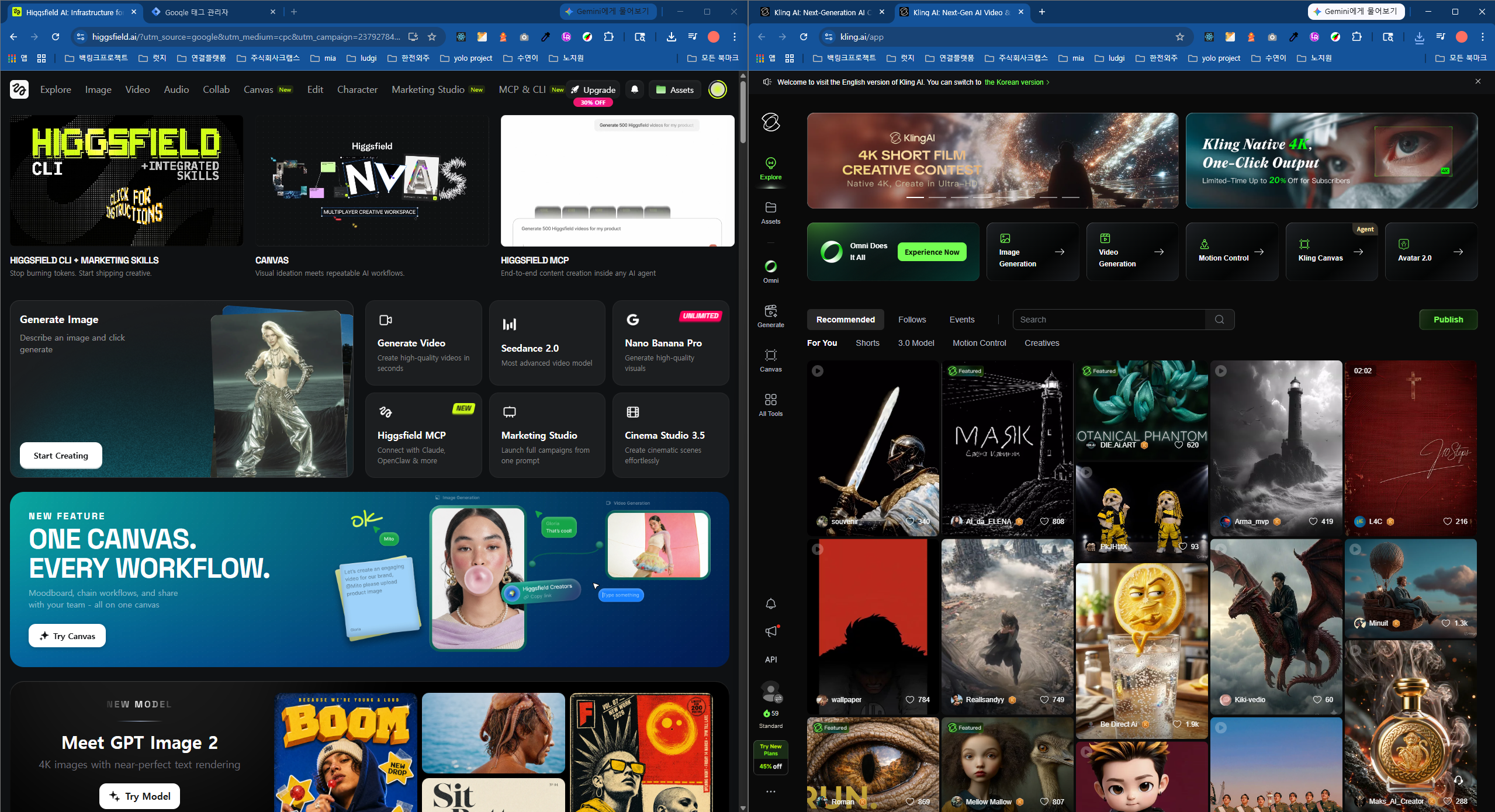1495x812 pixels.
Task: Click Experience Now button
Action: [x=932, y=252]
